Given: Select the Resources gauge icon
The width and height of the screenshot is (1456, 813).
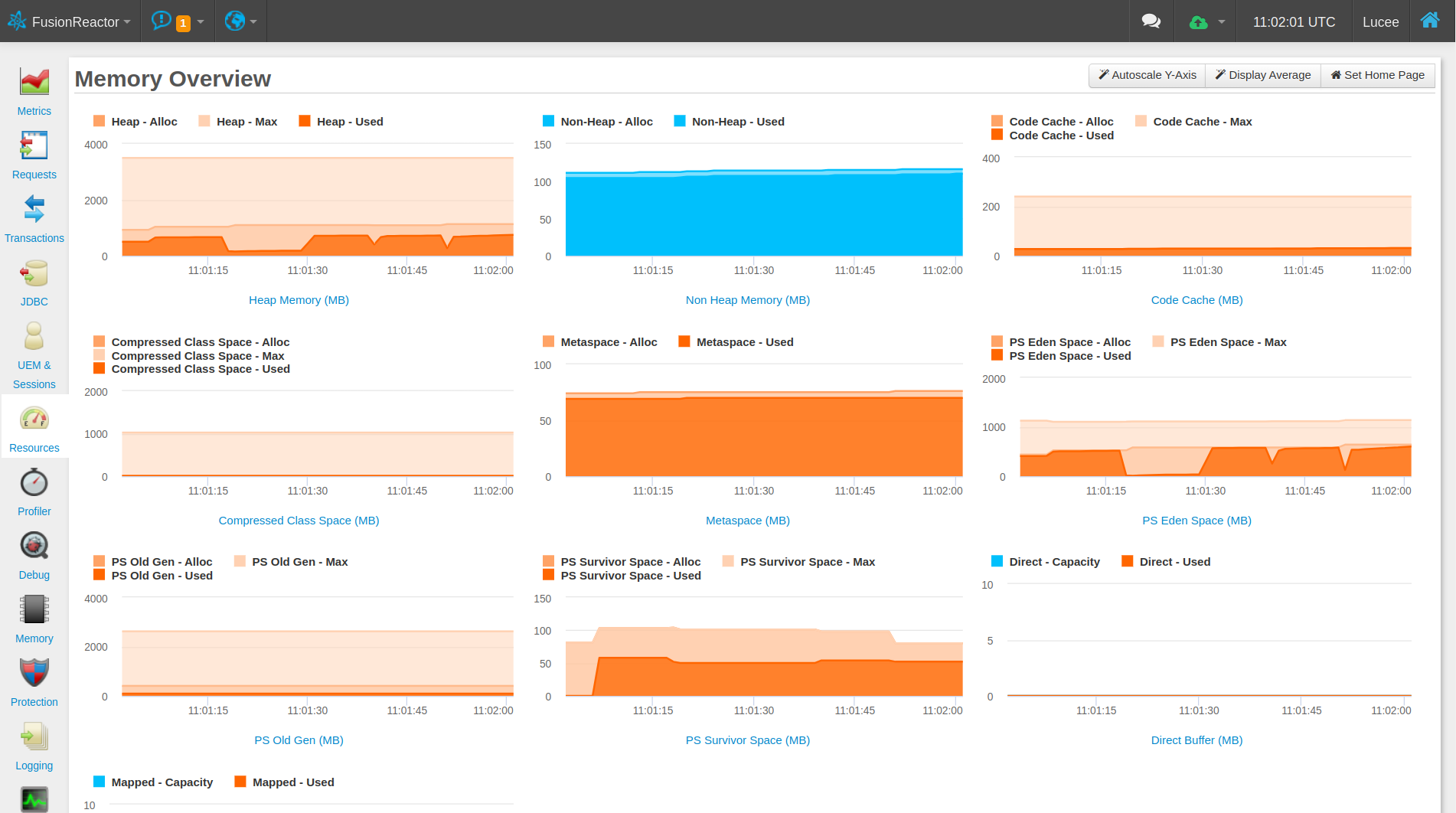Looking at the screenshot, I should (34, 419).
